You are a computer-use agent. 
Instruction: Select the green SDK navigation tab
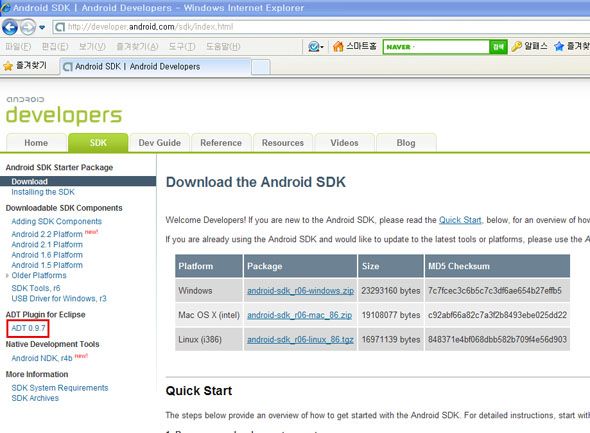coord(98,143)
